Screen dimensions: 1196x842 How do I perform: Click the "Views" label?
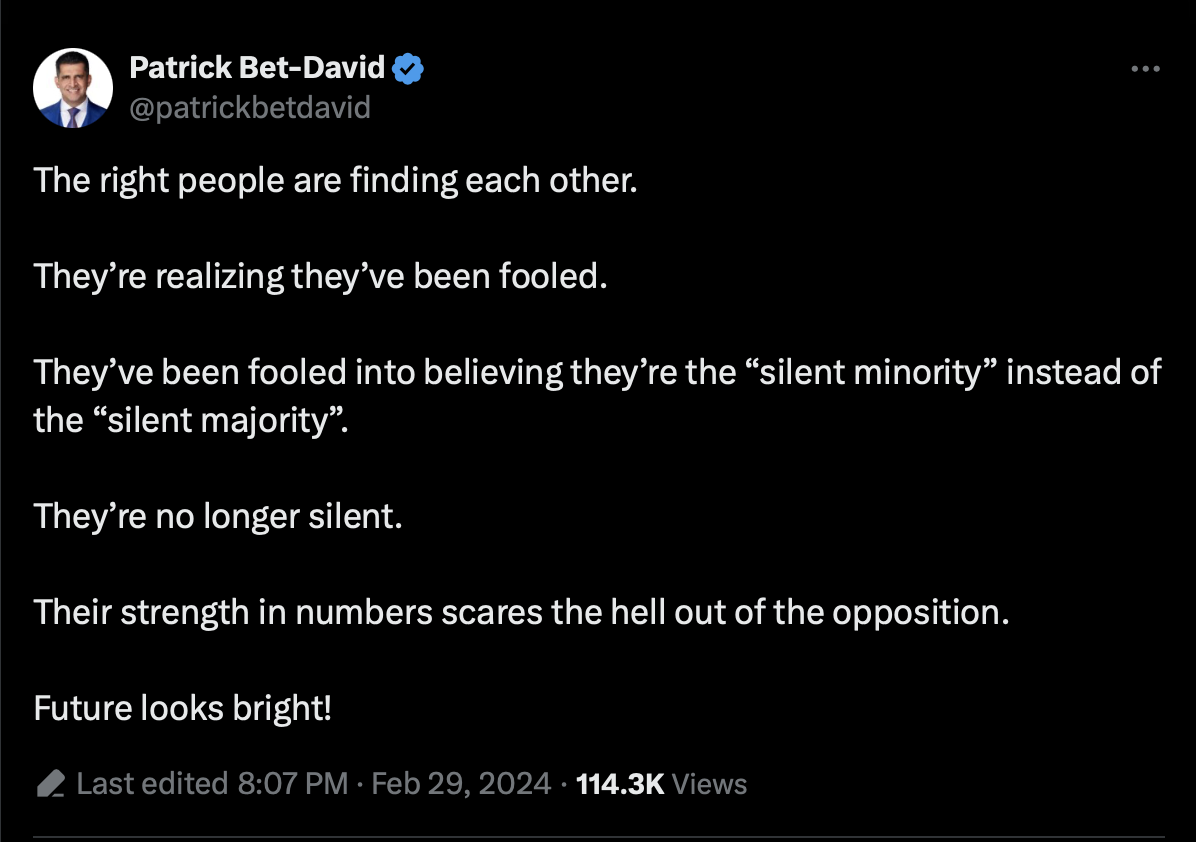click(710, 783)
